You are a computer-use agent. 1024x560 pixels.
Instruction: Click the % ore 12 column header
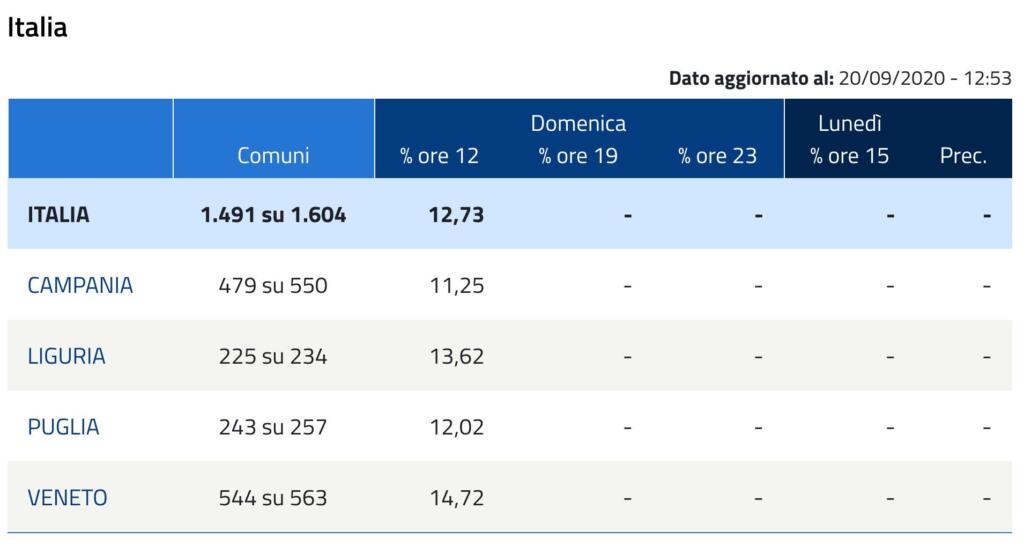pos(439,156)
